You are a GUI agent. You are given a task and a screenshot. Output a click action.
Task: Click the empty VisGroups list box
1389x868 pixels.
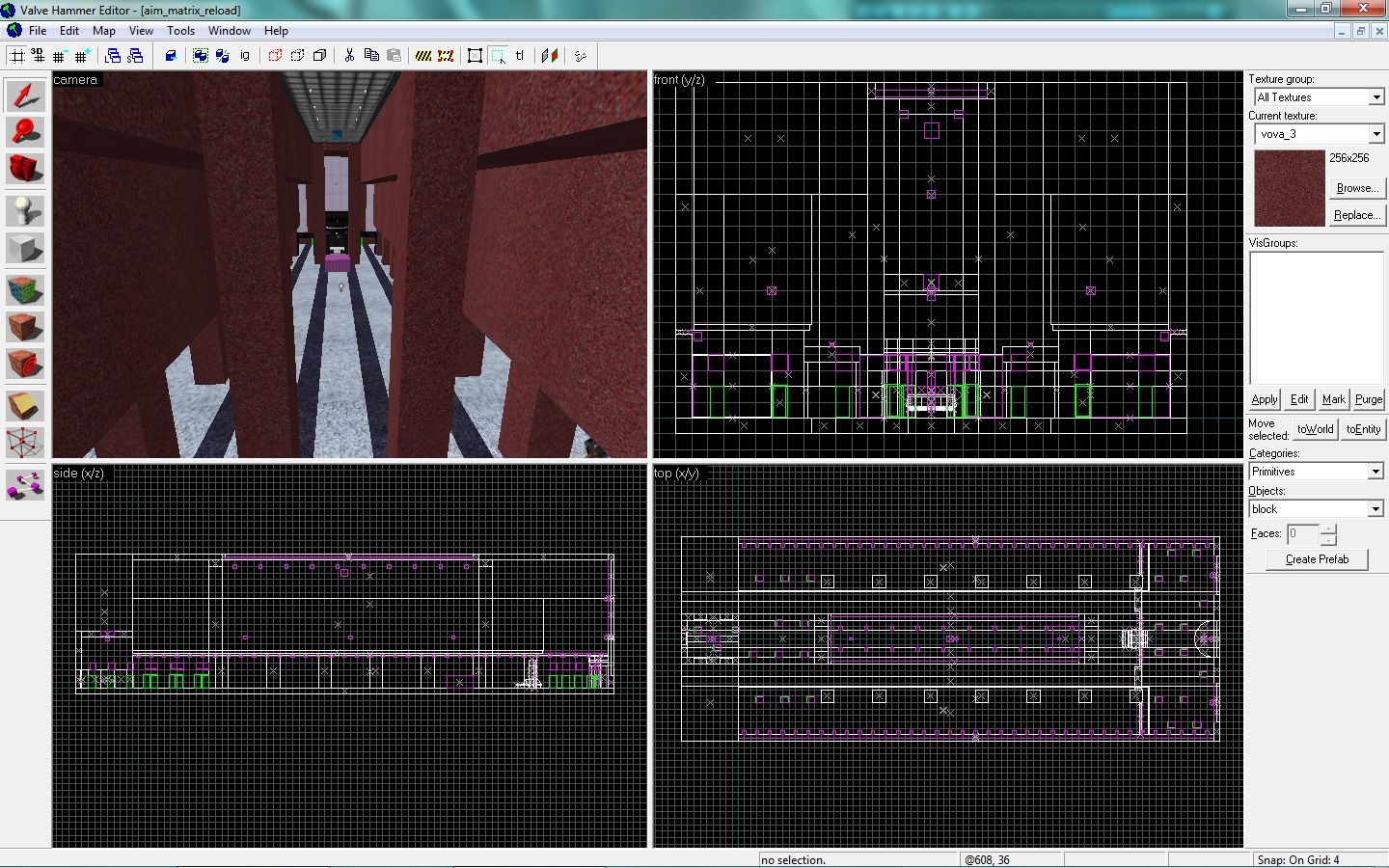point(1316,318)
